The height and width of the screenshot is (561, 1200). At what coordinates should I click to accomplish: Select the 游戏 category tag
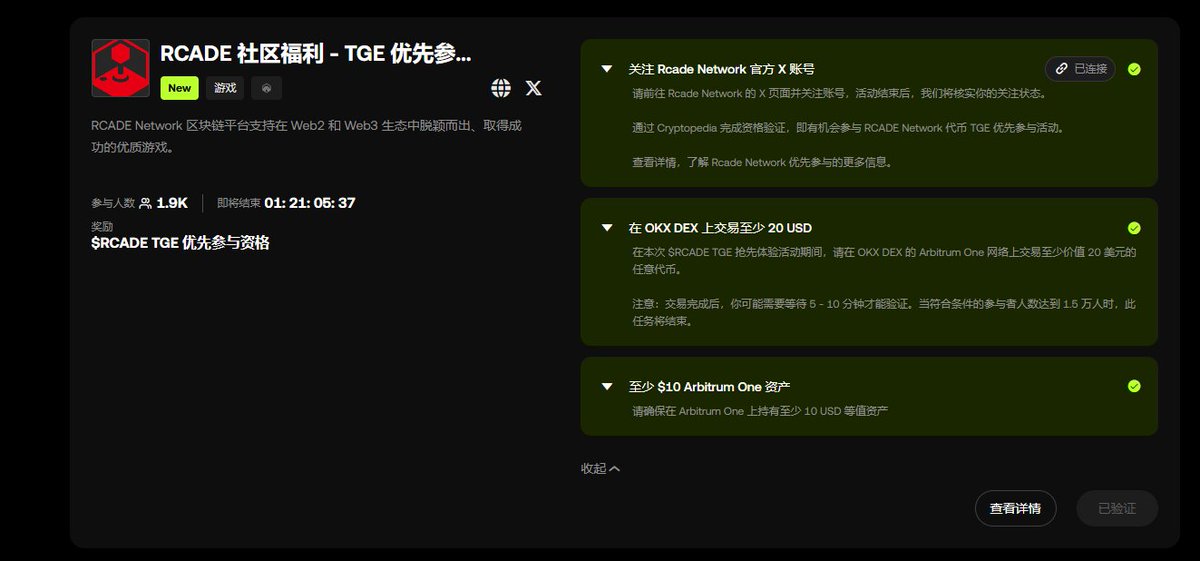point(225,88)
